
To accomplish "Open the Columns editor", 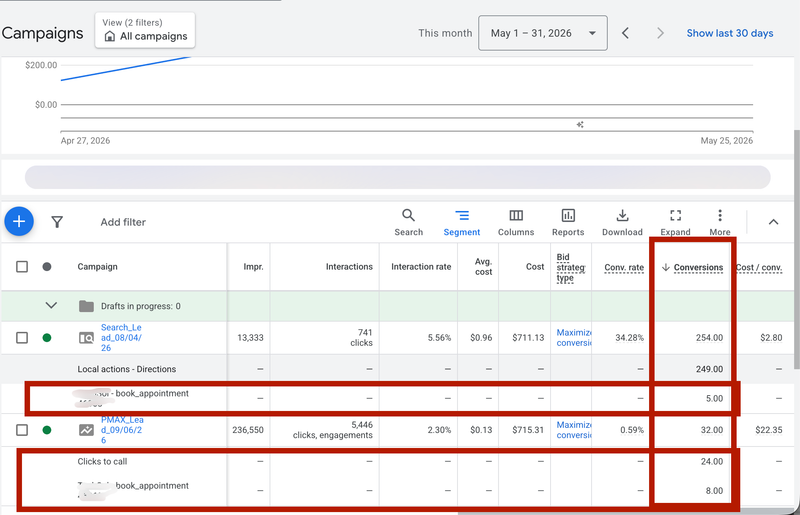I will pyautogui.click(x=516, y=223).
